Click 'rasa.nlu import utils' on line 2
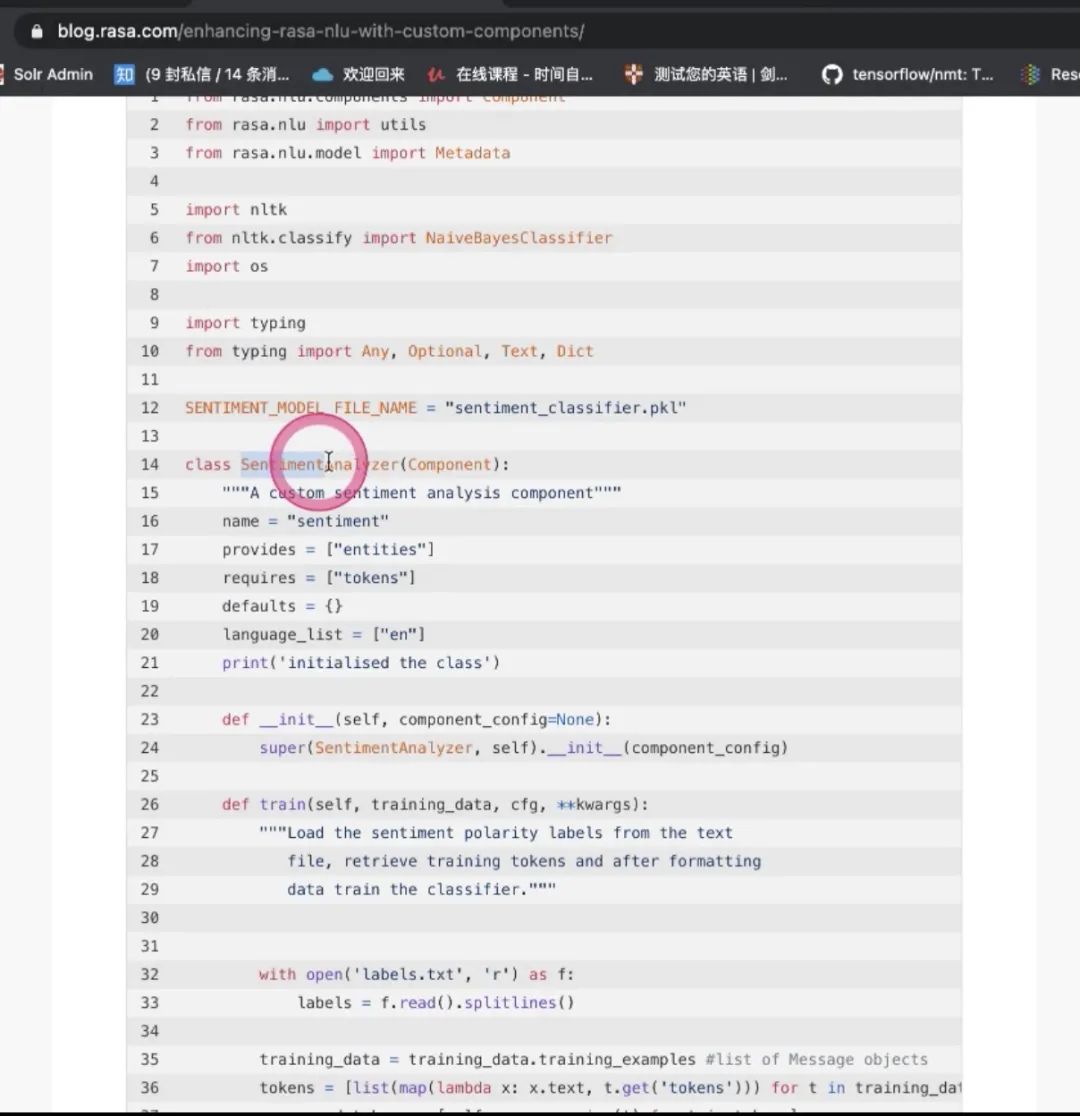 (x=329, y=125)
